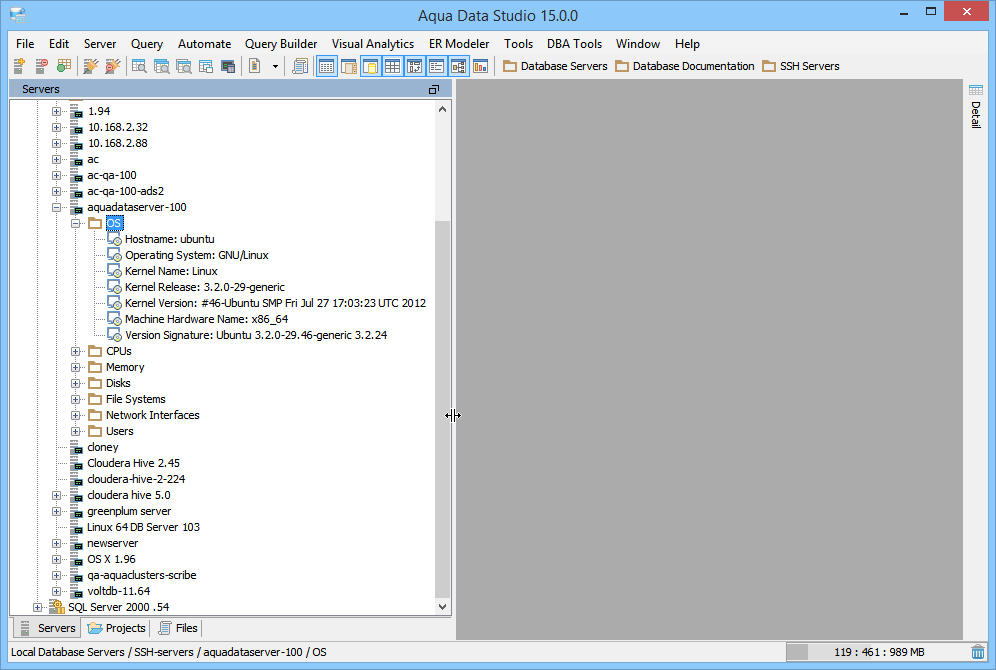The image size is (996, 670).
Task: Click the dark terminal window toolbar icon
Action: pyautogui.click(x=228, y=66)
